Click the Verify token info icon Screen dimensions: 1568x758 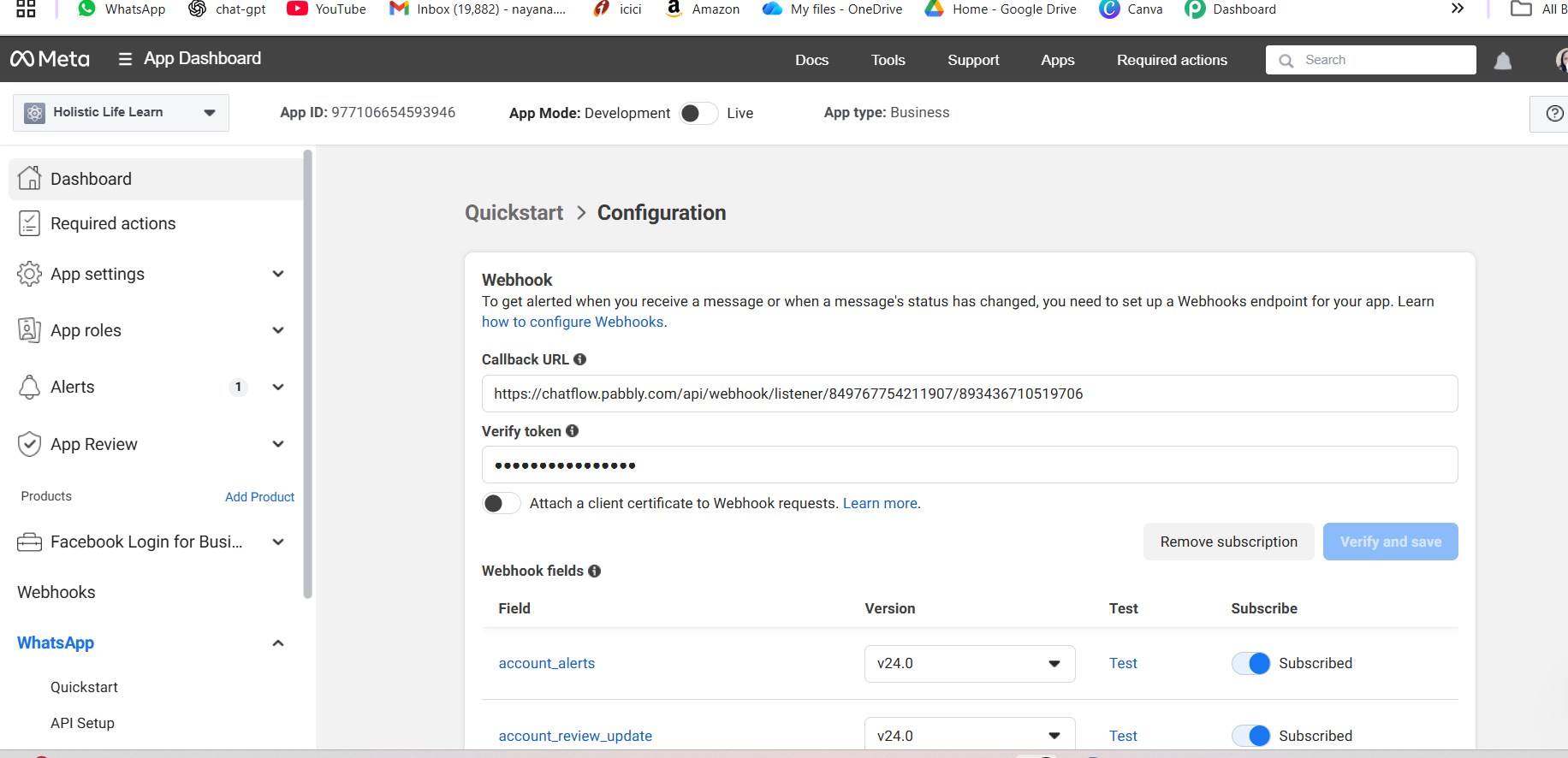pyautogui.click(x=572, y=431)
